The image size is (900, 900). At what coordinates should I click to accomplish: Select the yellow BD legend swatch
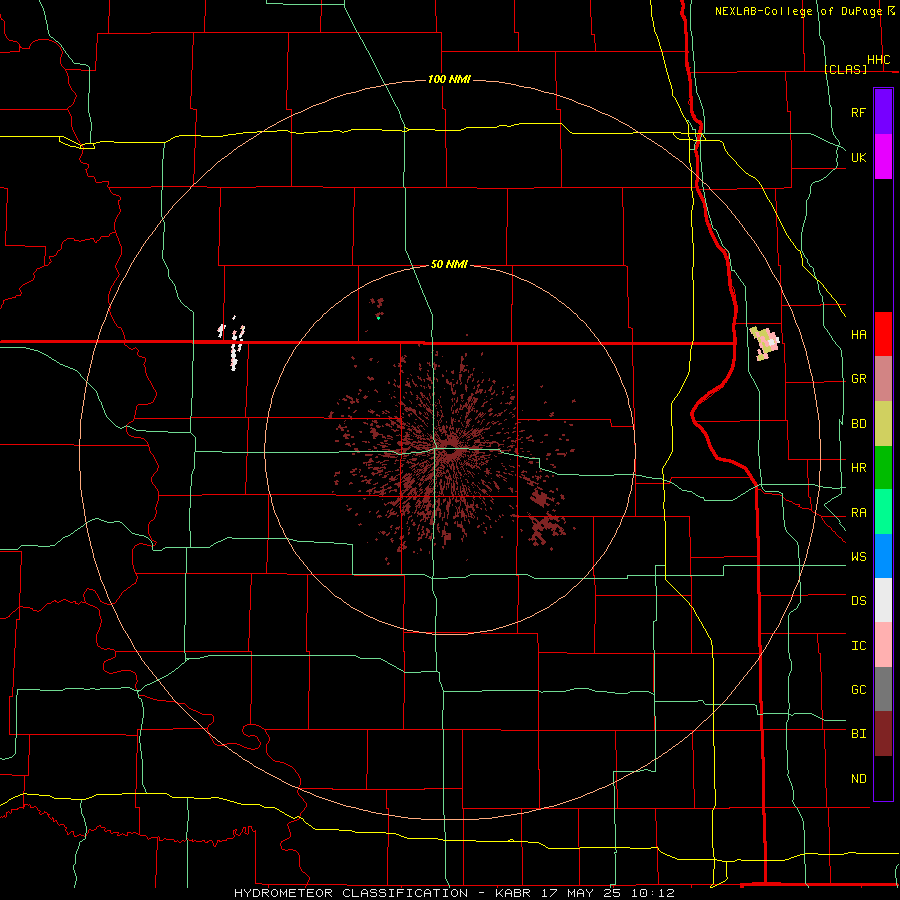click(x=883, y=424)
